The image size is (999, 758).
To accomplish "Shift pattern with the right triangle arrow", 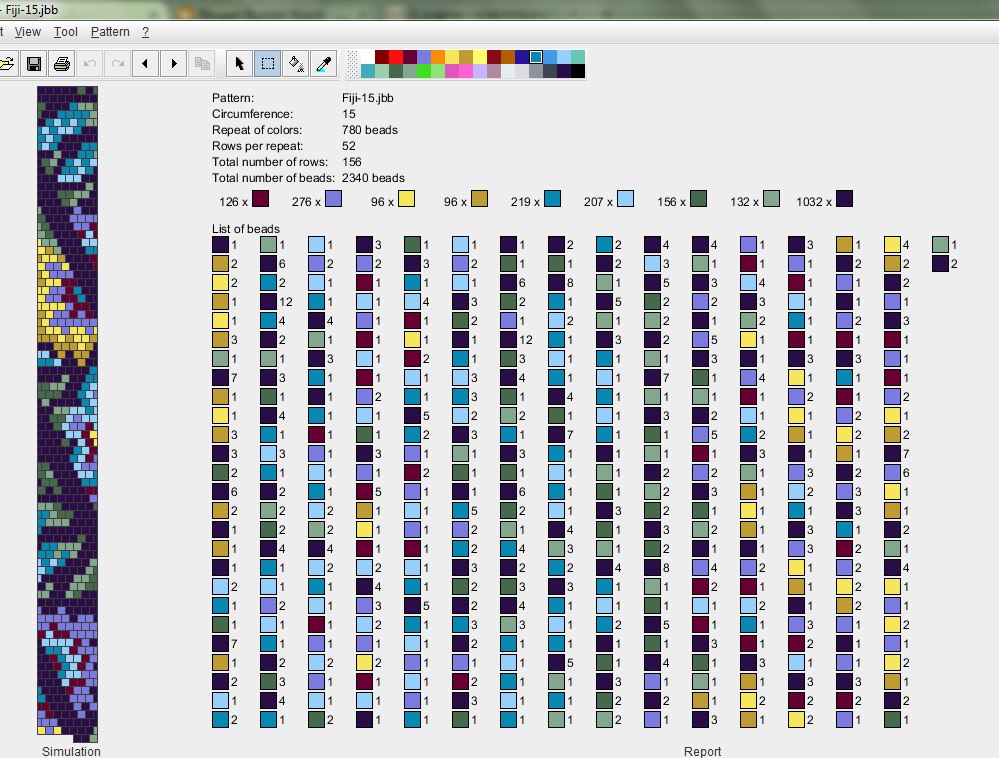I will (173, 64).
